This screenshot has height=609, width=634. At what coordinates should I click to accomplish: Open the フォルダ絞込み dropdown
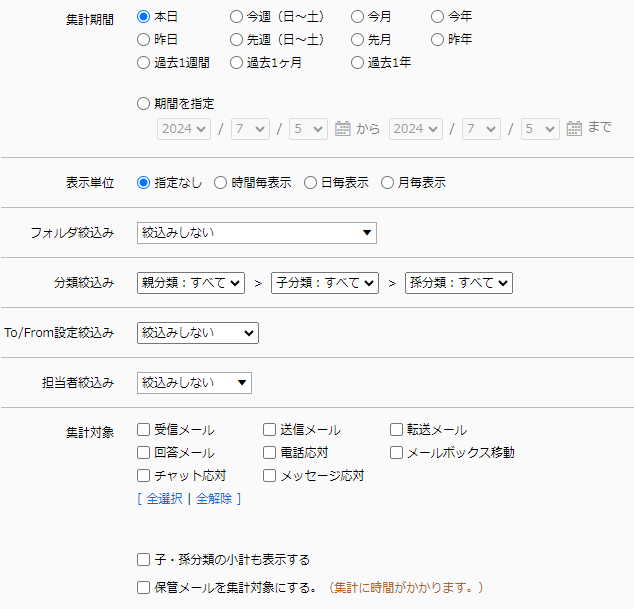(256, 233)
